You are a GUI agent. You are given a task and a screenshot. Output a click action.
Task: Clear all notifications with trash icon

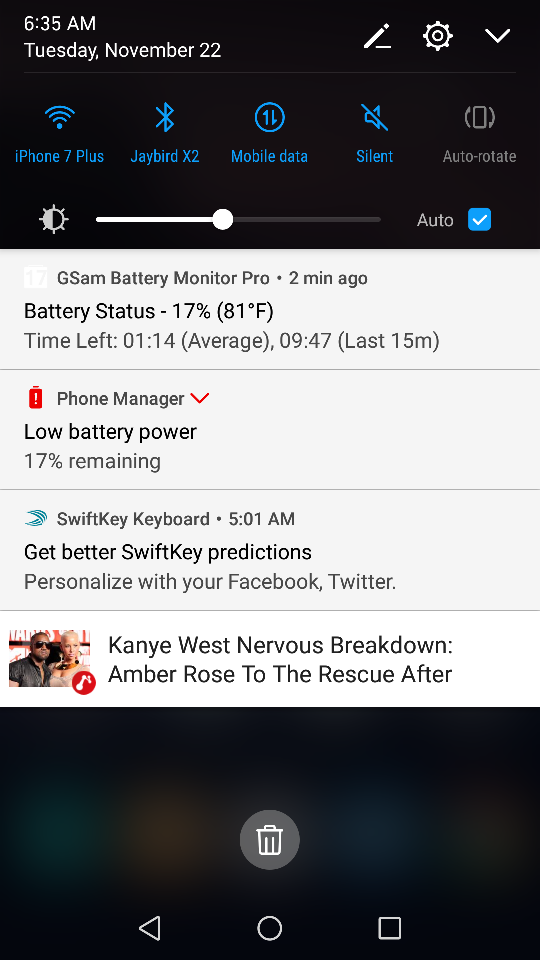269,839
